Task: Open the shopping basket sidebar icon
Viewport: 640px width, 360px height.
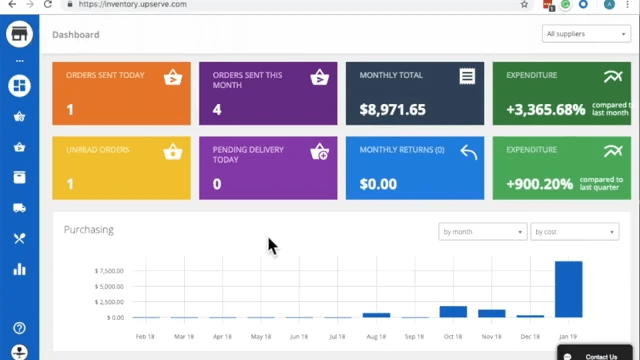Action: tap(19, 147)
